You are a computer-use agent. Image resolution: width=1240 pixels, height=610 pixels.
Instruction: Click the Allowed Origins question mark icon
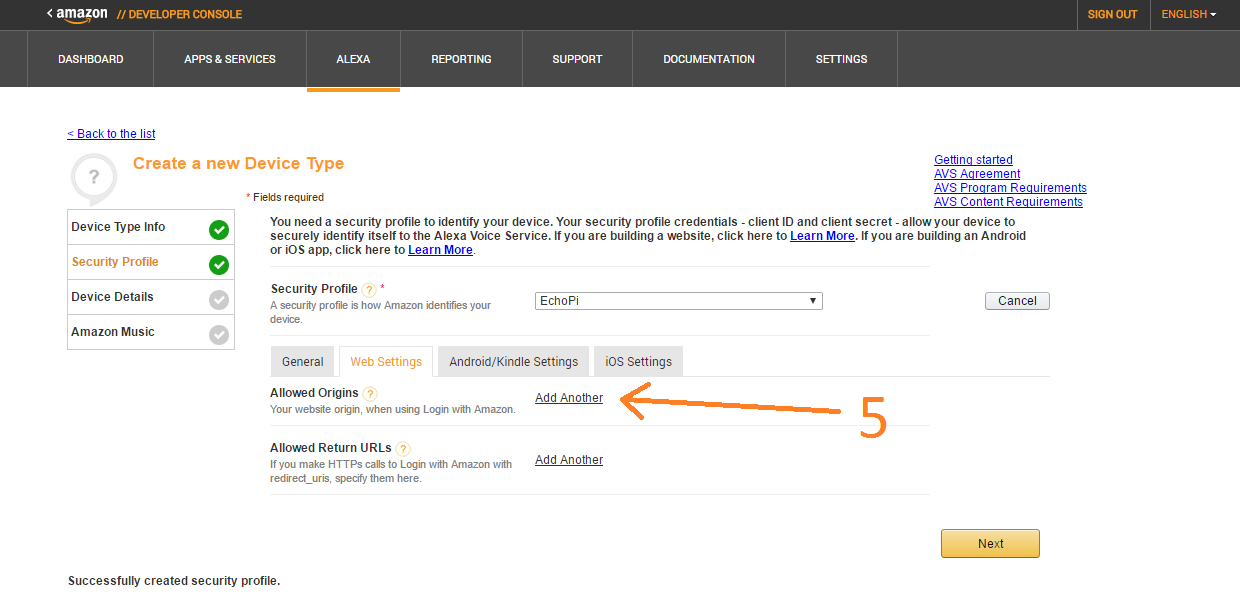(370, 393)
